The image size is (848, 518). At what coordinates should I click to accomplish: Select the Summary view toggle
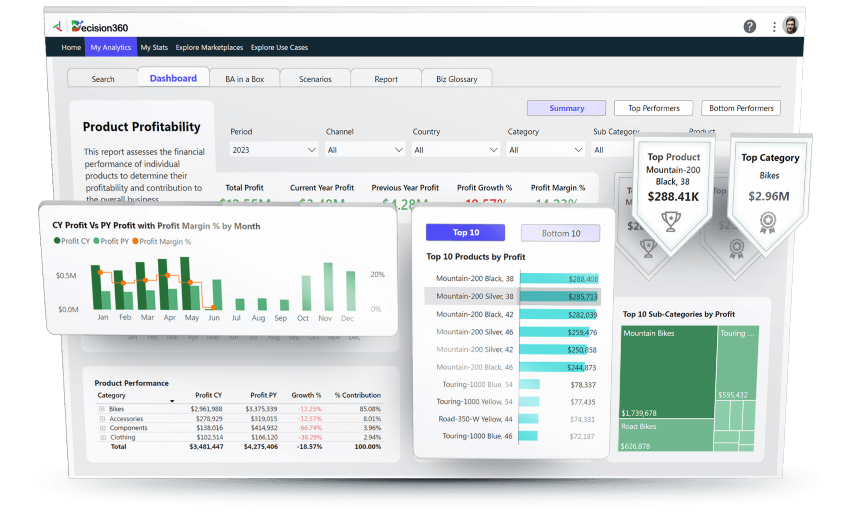coord(566,108)
